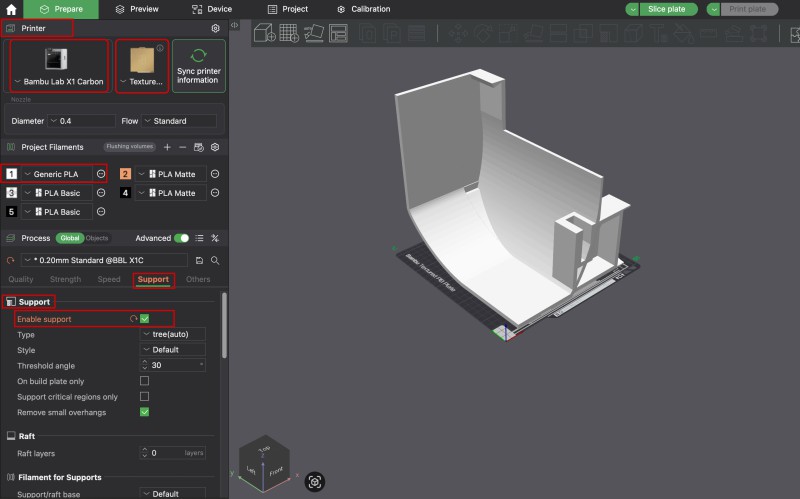
Task: Open printer settings gear icon
Action: [x=215, y=28]
